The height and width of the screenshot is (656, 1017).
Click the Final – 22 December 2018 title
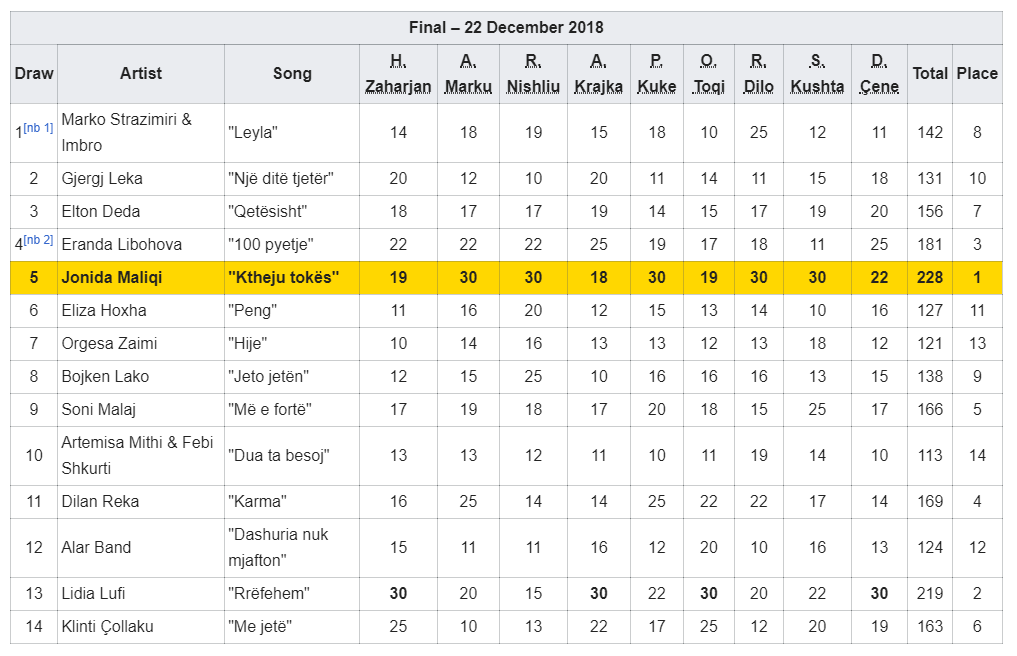pos(506,27)
